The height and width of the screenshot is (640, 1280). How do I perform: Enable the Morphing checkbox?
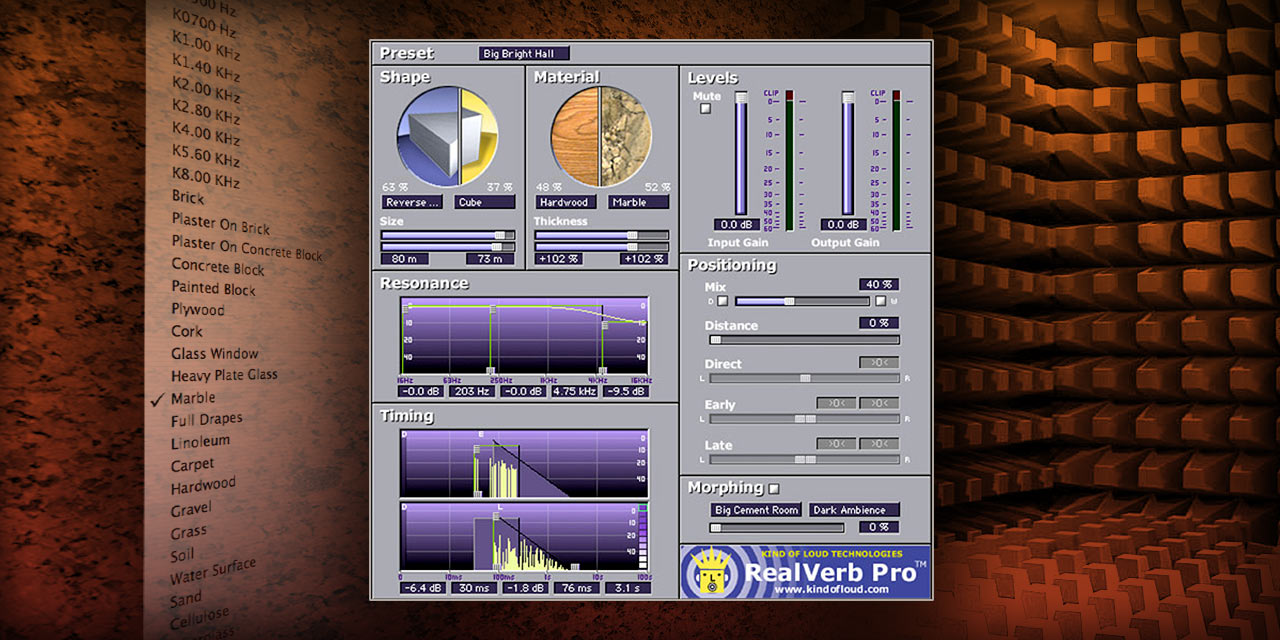click(773, 489)
